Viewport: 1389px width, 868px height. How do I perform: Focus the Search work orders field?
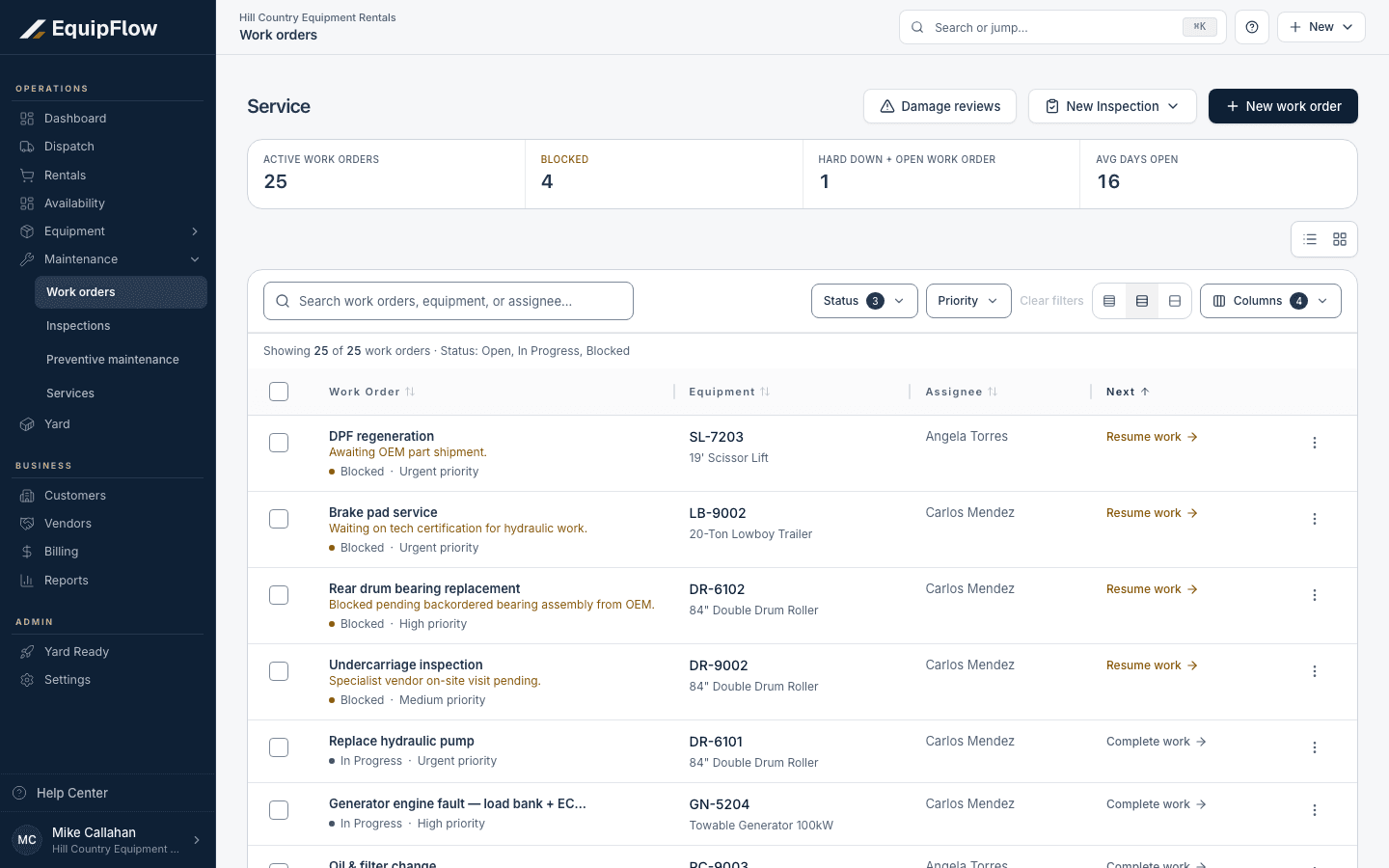pos(449,301)
